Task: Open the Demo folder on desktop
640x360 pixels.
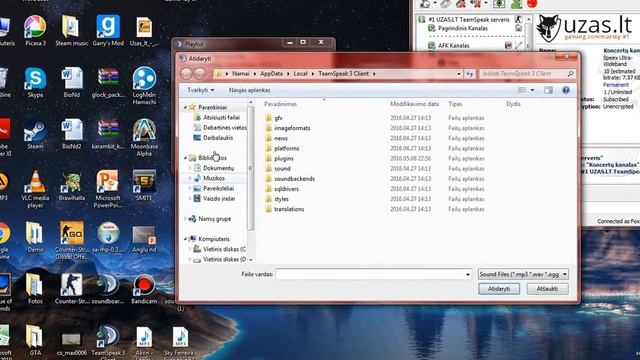Action: pos(35,238)
